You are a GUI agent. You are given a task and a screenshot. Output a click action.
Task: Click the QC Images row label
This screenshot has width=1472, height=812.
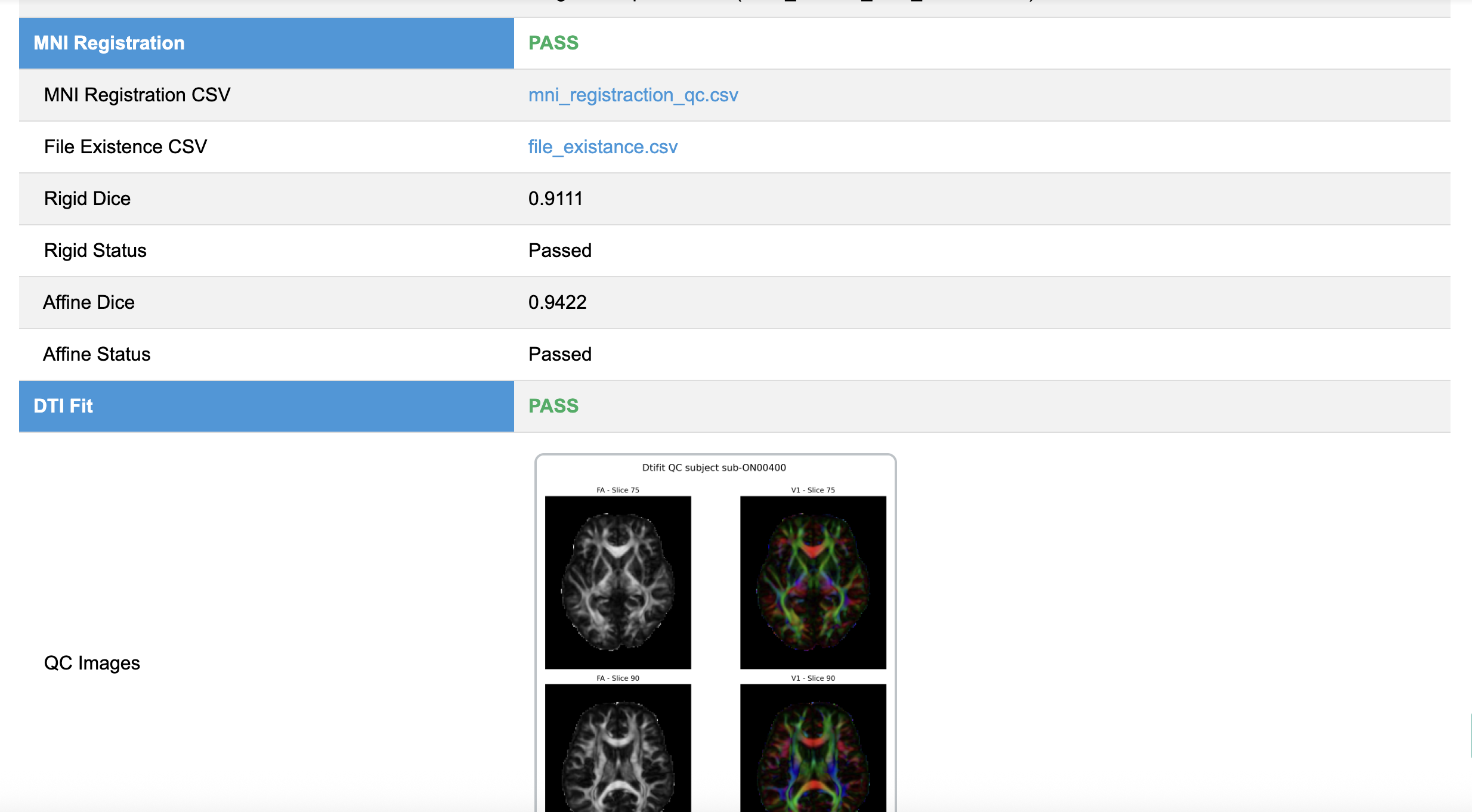(x=92, y=663)
